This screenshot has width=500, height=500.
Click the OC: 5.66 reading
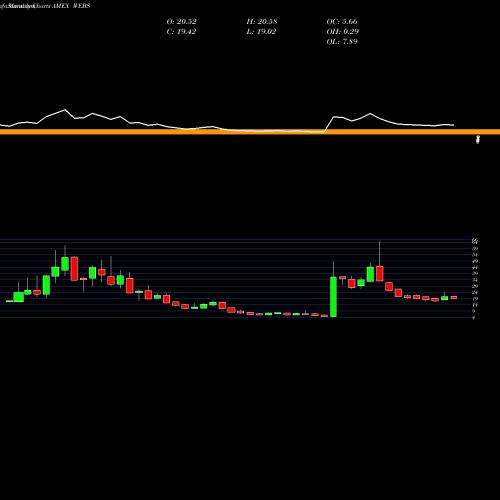tap(342, 22)
